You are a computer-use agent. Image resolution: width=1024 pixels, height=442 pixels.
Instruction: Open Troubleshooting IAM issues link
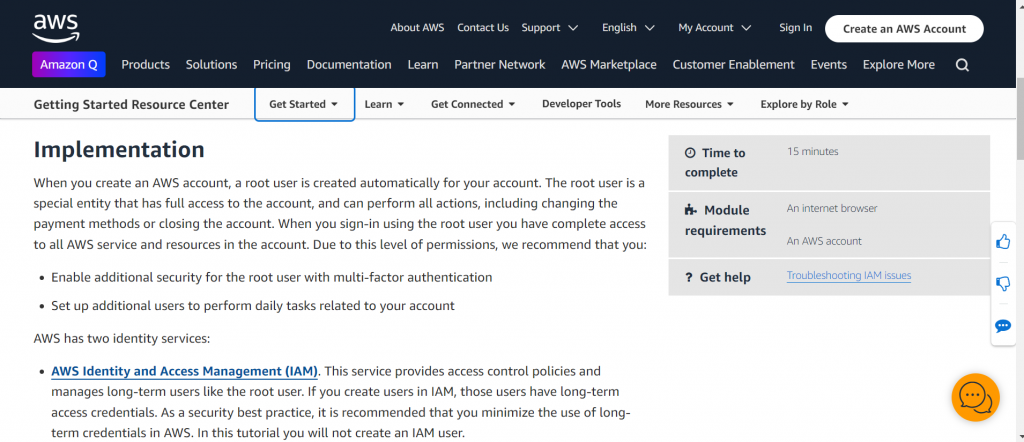[848, 276]
